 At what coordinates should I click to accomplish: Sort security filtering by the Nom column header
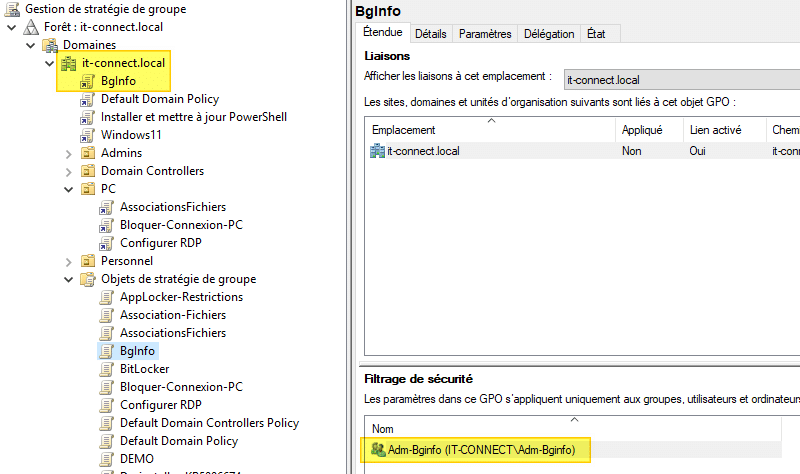pos(573,429)
